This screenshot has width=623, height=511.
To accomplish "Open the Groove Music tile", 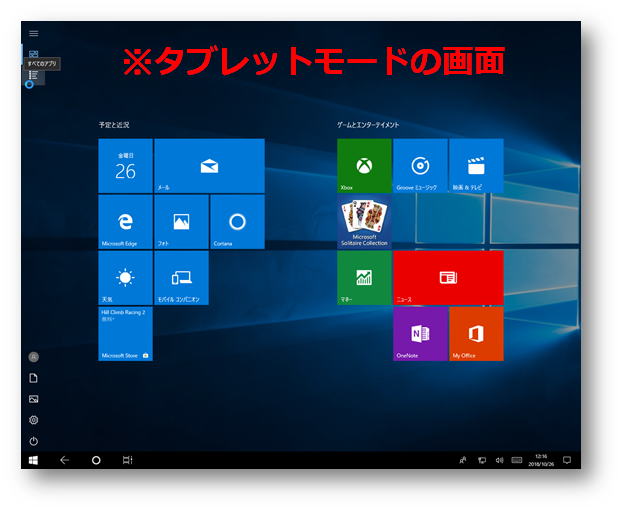I will click(420, 166).
